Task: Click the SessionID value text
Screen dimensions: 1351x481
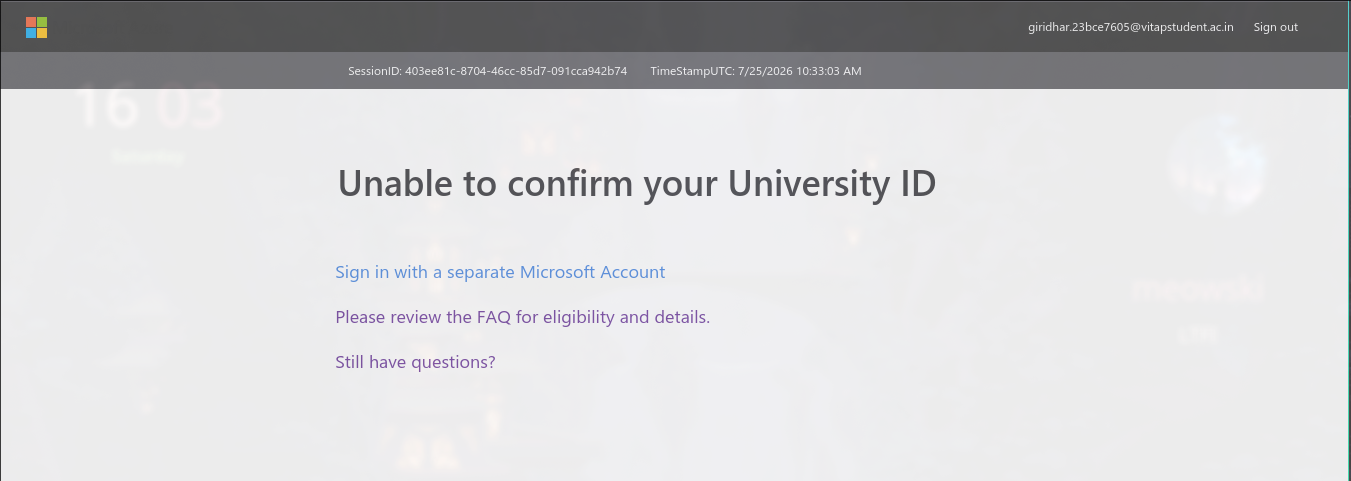Action: pos(516,71)
